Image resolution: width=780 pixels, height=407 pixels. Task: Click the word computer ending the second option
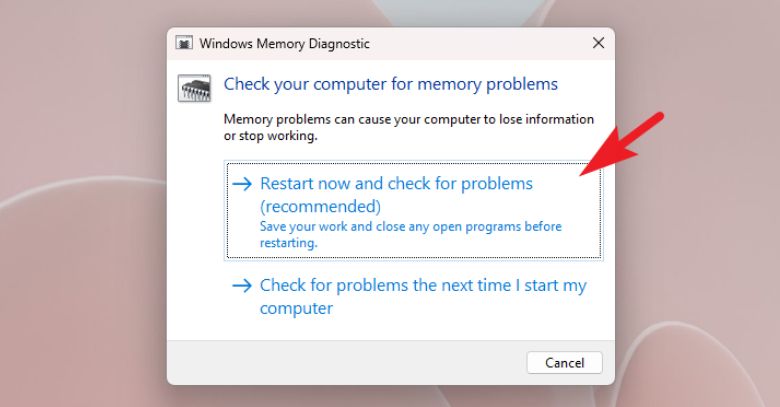(296, 309)
